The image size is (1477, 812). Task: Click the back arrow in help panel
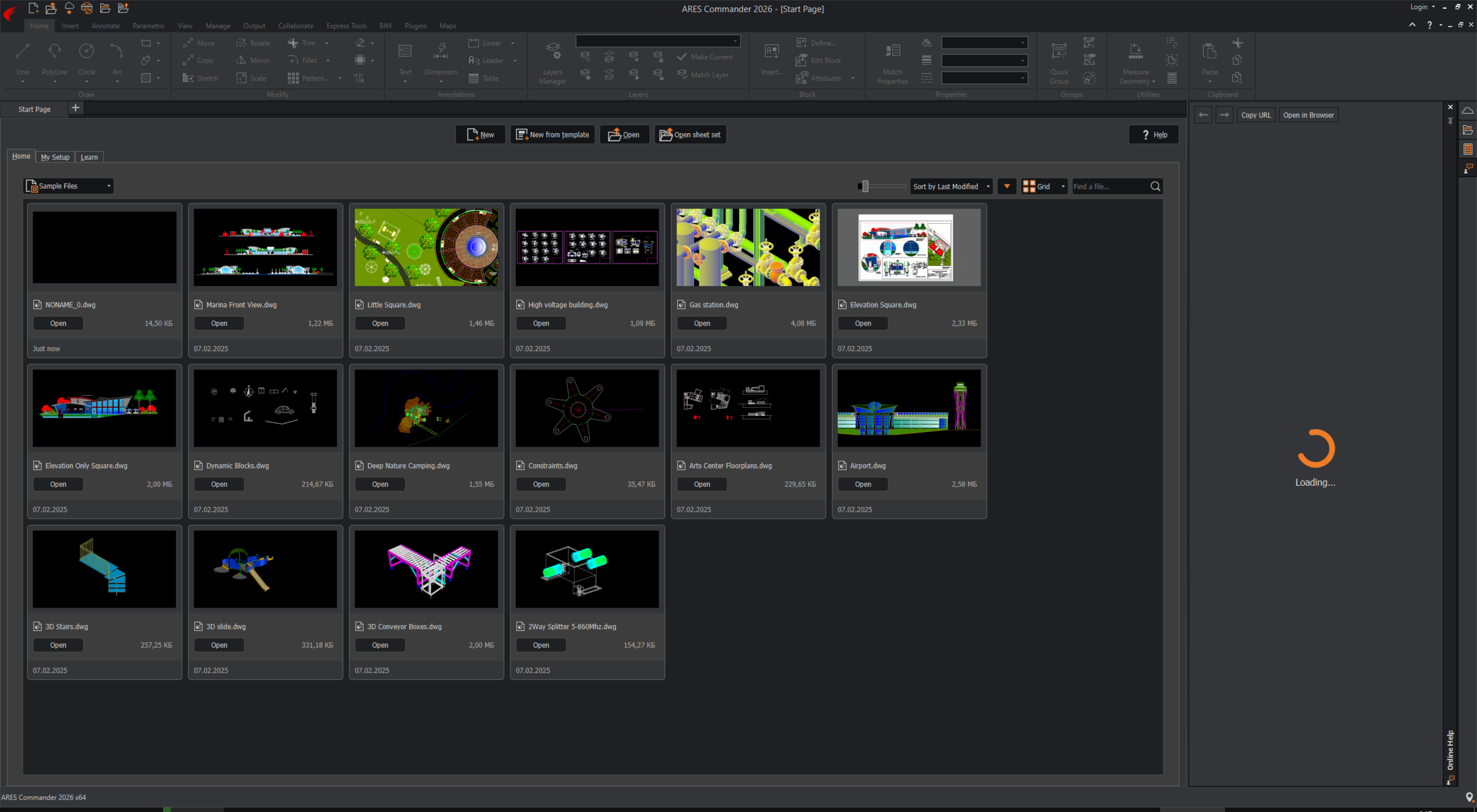tap(1203, 115)
